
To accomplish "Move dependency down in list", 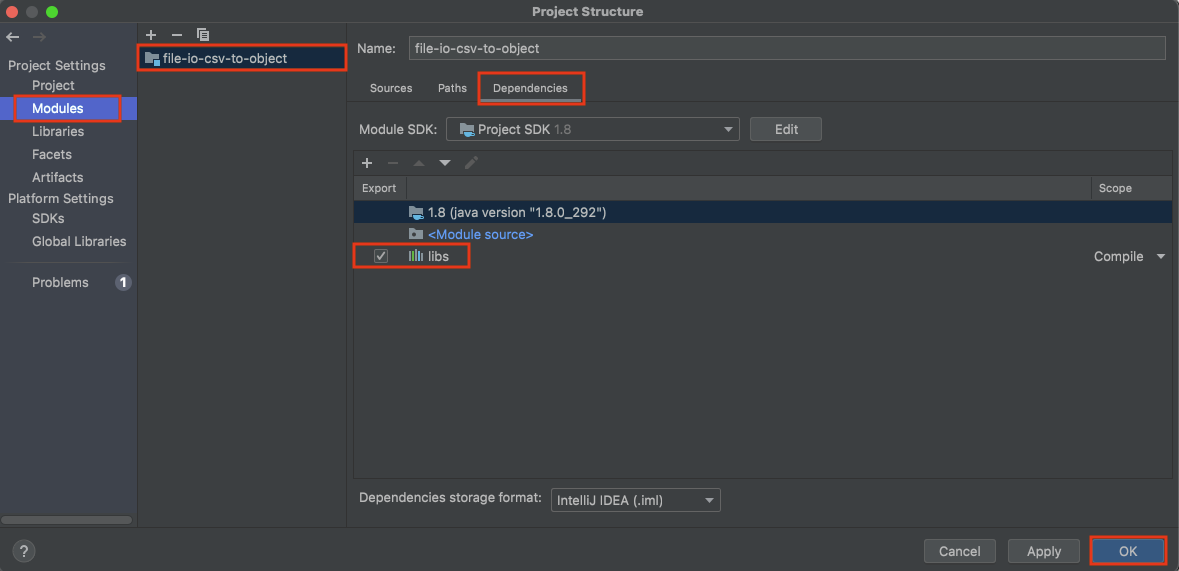I will click(444, 162).
